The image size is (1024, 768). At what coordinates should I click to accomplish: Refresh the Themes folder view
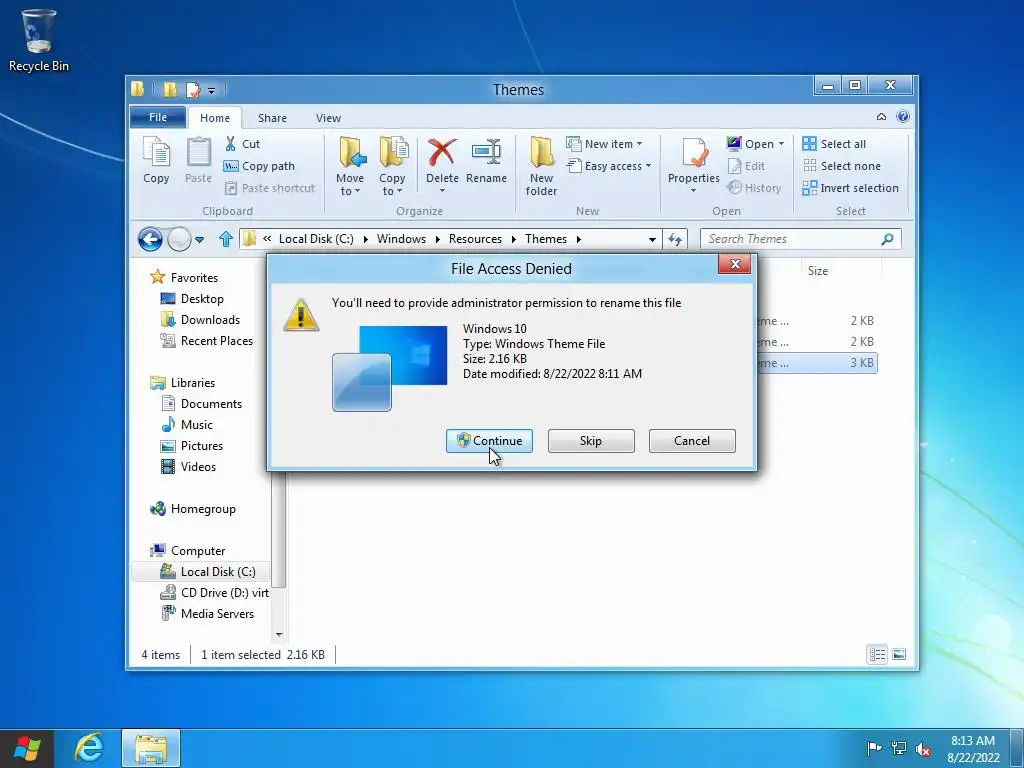coord(675,239)
